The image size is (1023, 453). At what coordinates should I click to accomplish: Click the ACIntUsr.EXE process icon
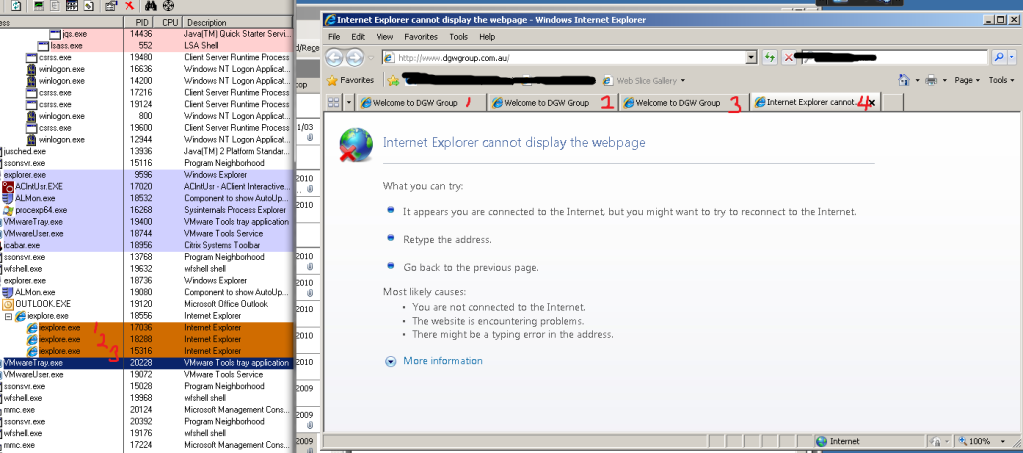click(8, 187)
